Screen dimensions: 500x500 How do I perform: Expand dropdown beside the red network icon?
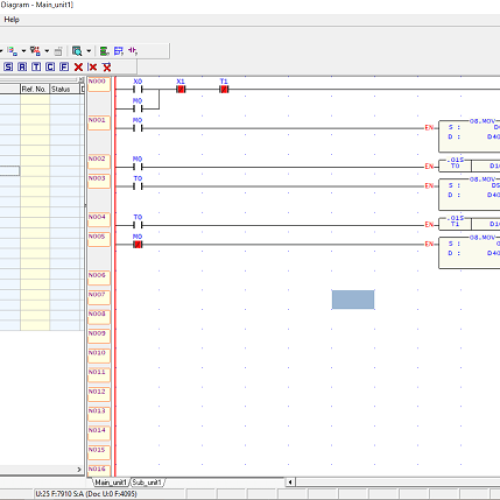(47, 51)
